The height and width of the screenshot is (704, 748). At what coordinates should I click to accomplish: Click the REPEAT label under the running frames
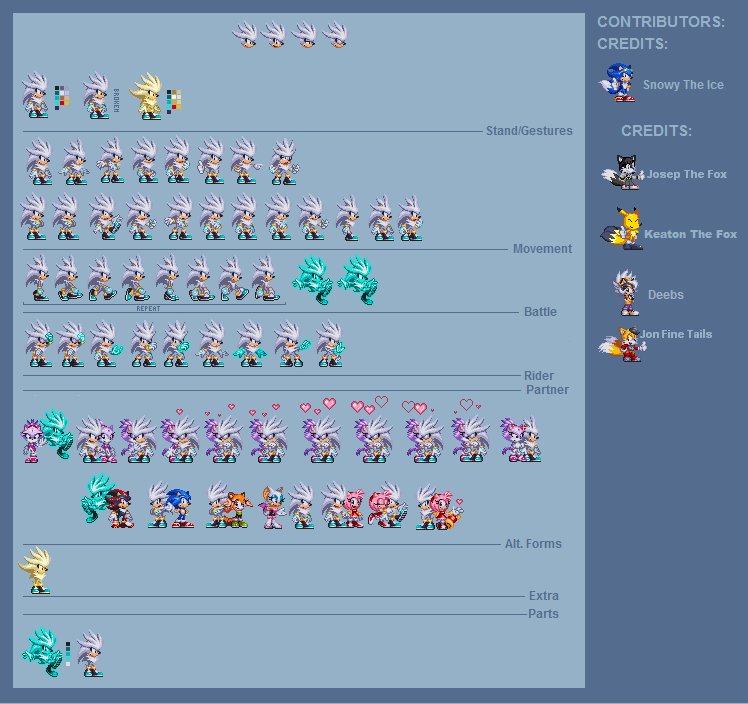point(148,309)
